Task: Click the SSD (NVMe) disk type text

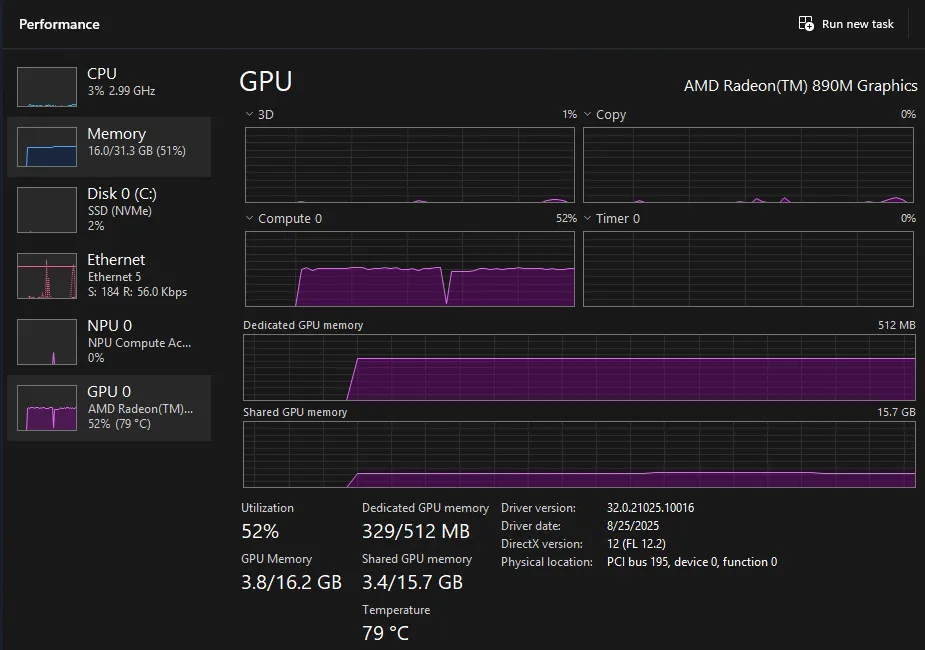Action: [120, 211]
